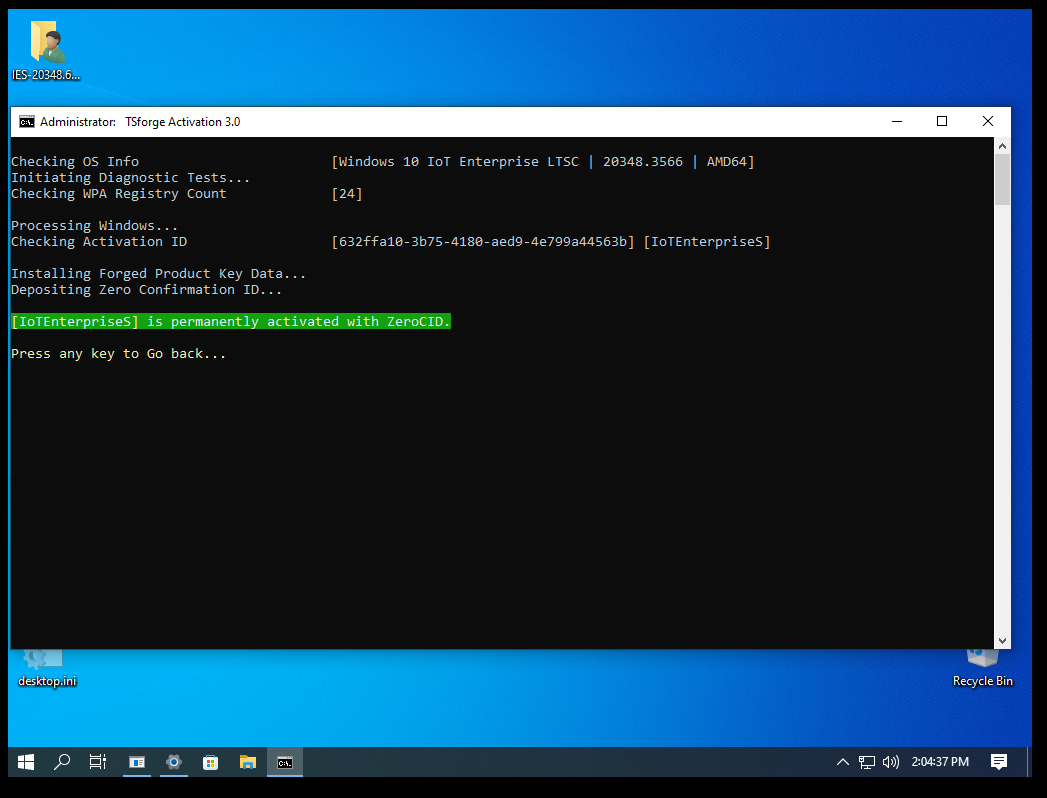Click 'Initiating Diagnostic Tests...' line
The height and width of the screenshot is (798, 1047).
point(130,178)
